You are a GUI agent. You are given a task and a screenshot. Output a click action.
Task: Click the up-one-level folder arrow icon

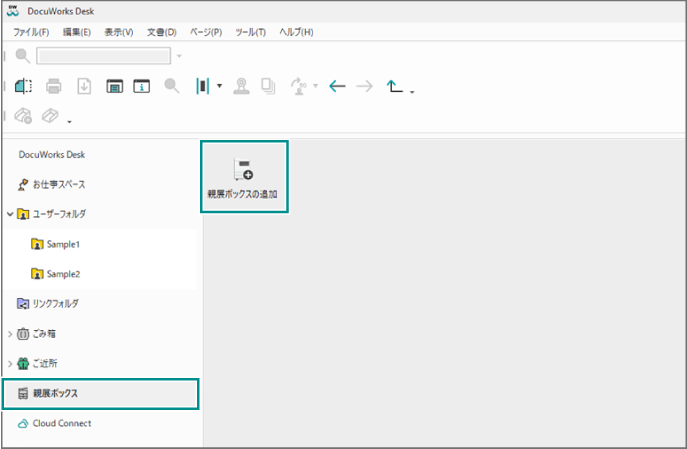[x=395, y=86]
